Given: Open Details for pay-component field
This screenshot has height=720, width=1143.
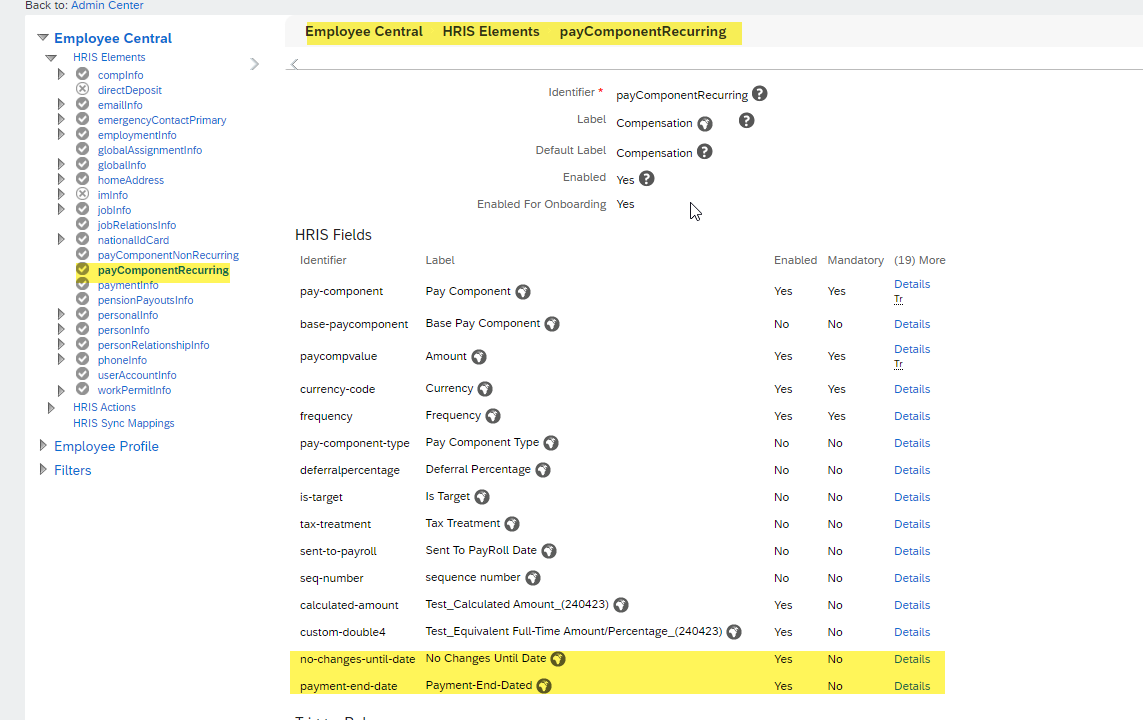Looking at the screenshot, I should coord(912,284).
